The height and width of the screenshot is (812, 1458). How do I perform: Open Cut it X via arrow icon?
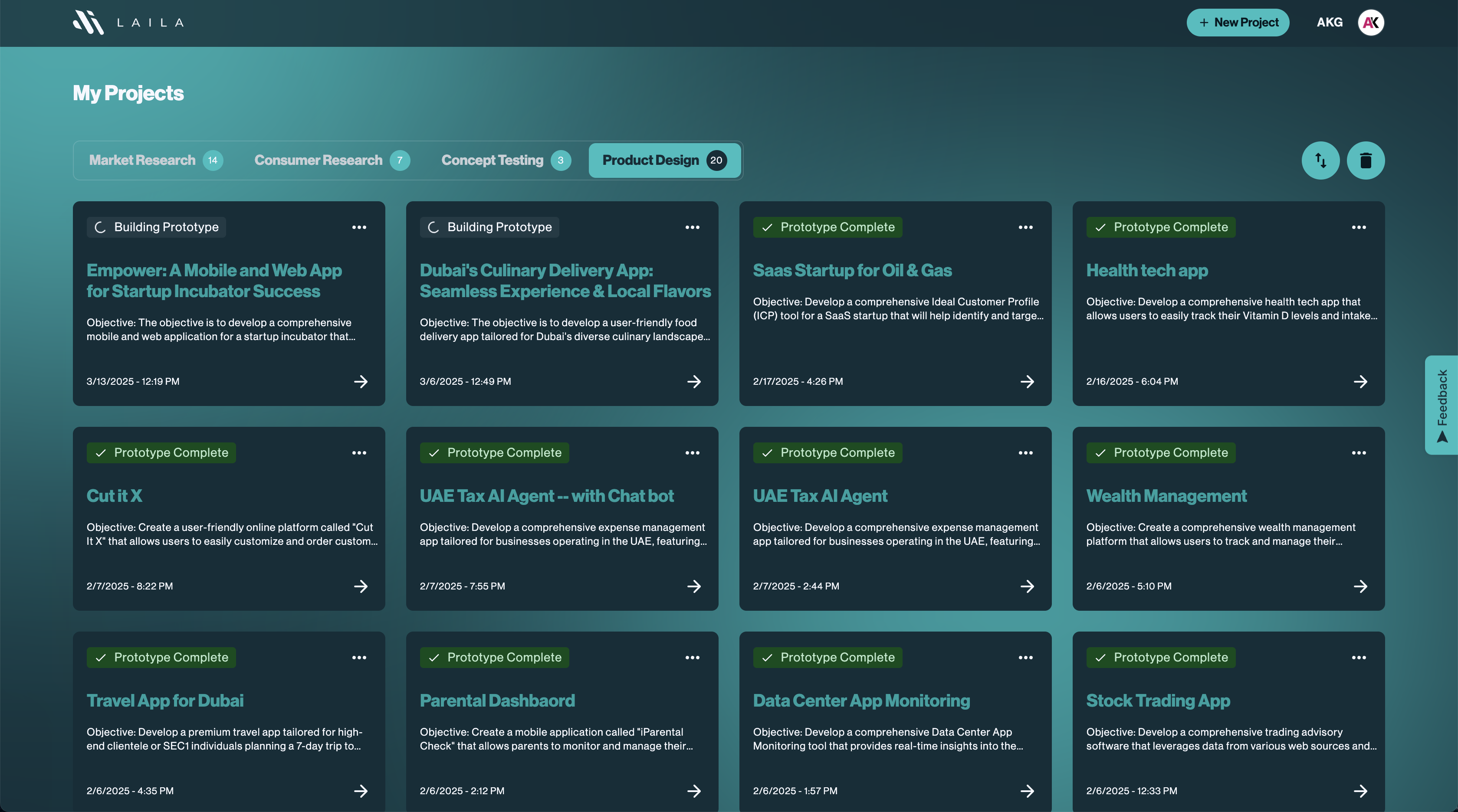point(361,586)
